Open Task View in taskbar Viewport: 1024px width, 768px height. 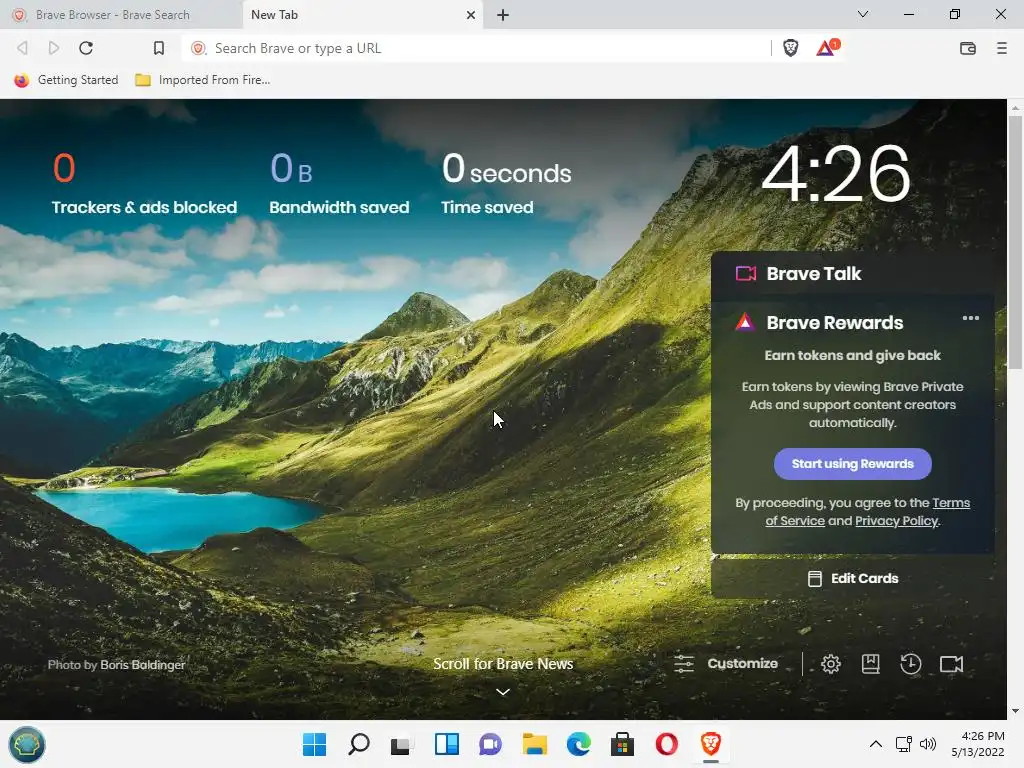tap(401, 744)
